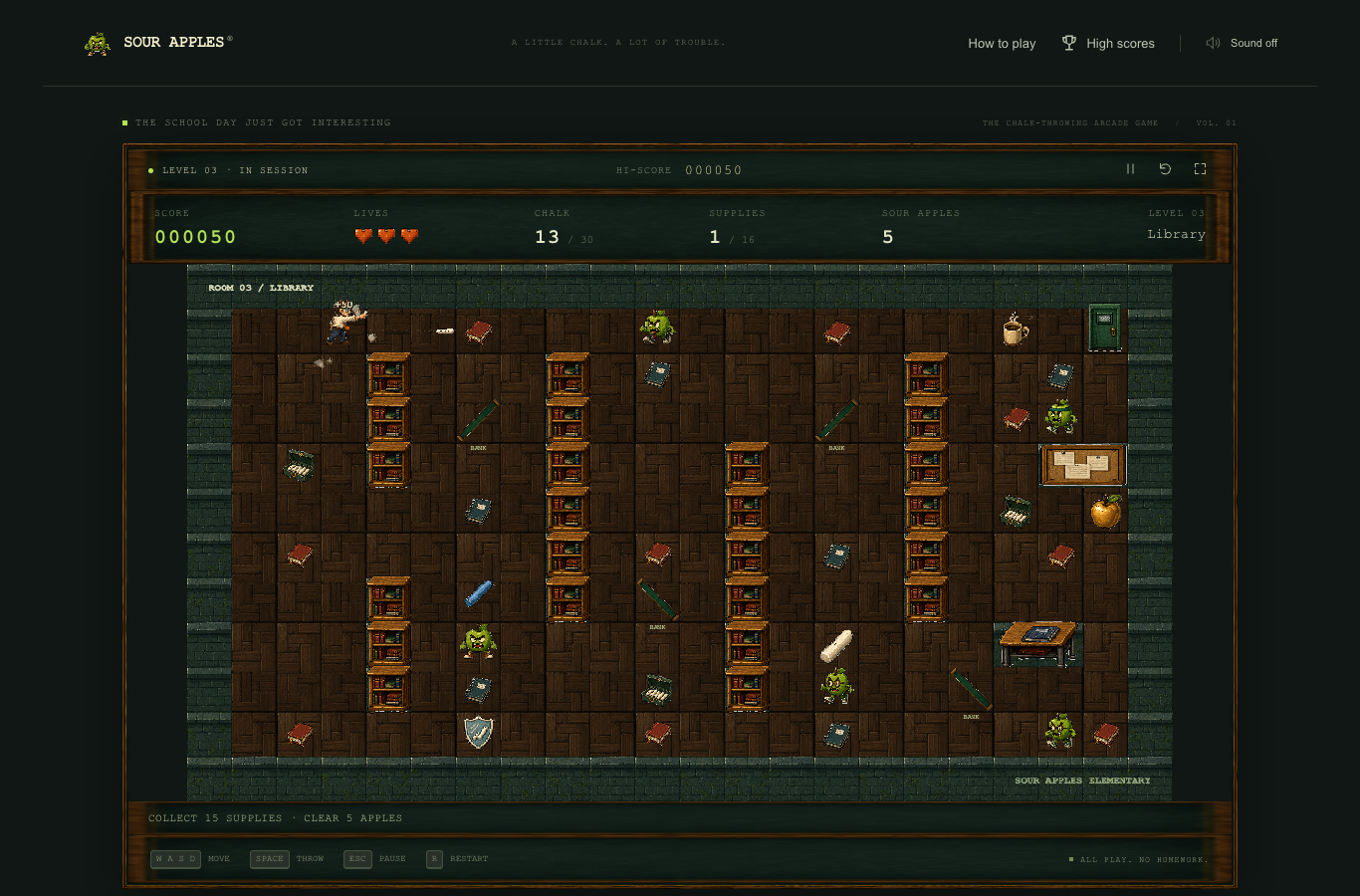Click the SPACE throw key hint
Image resolution: width=1360 pixels, height=896 pixels.
point(269,858)
